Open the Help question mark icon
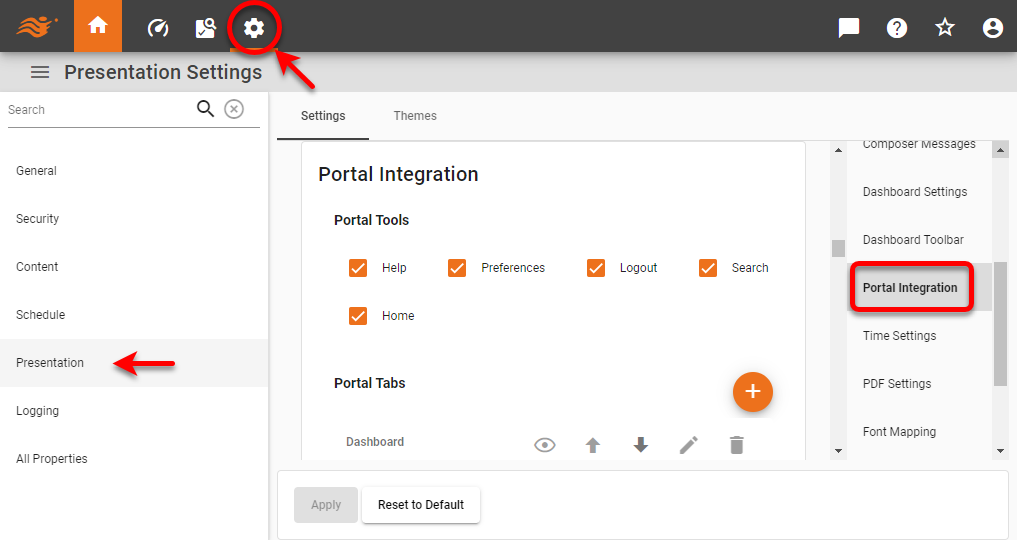The image size is (1017, 540). [x=897, y=28]
